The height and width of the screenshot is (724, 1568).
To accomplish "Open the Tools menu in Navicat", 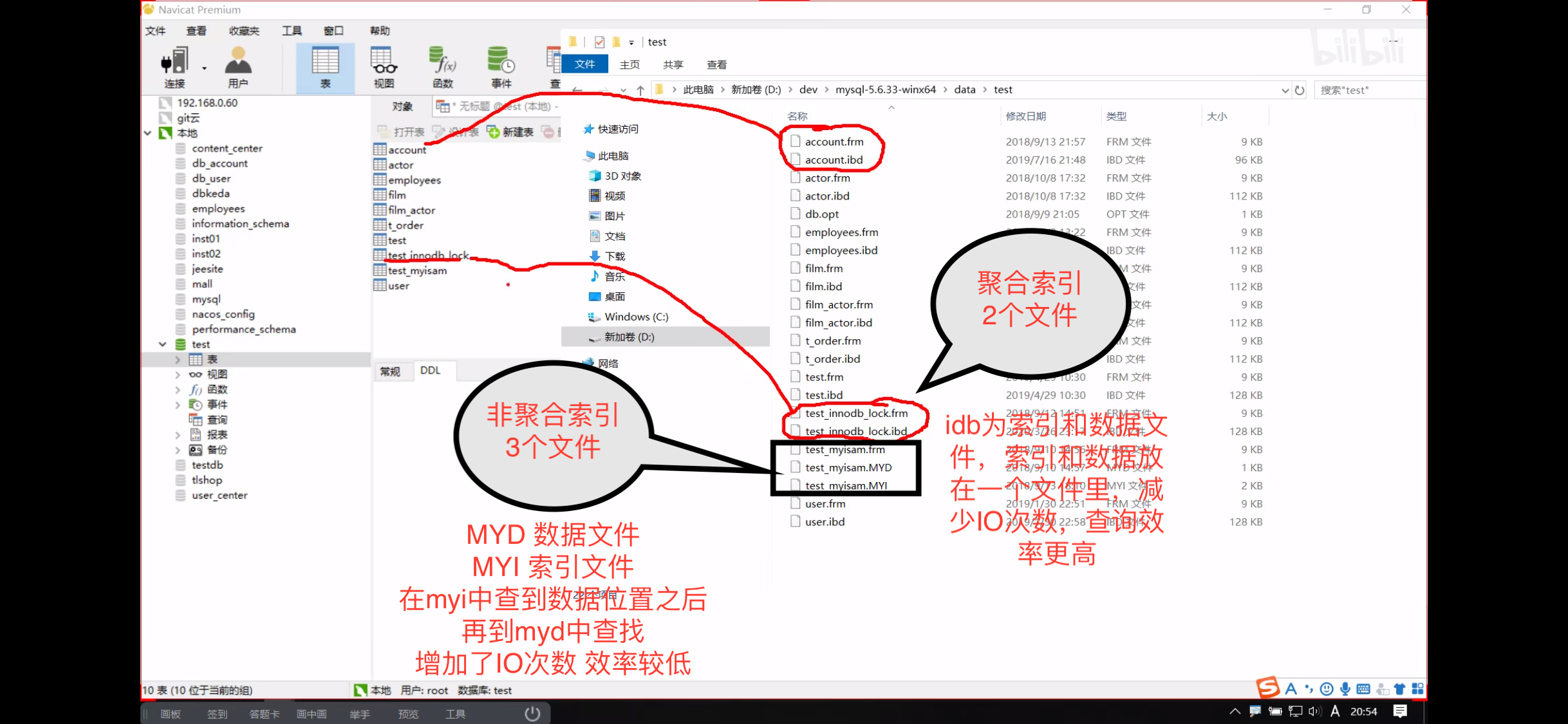I will tap(292, 31).
